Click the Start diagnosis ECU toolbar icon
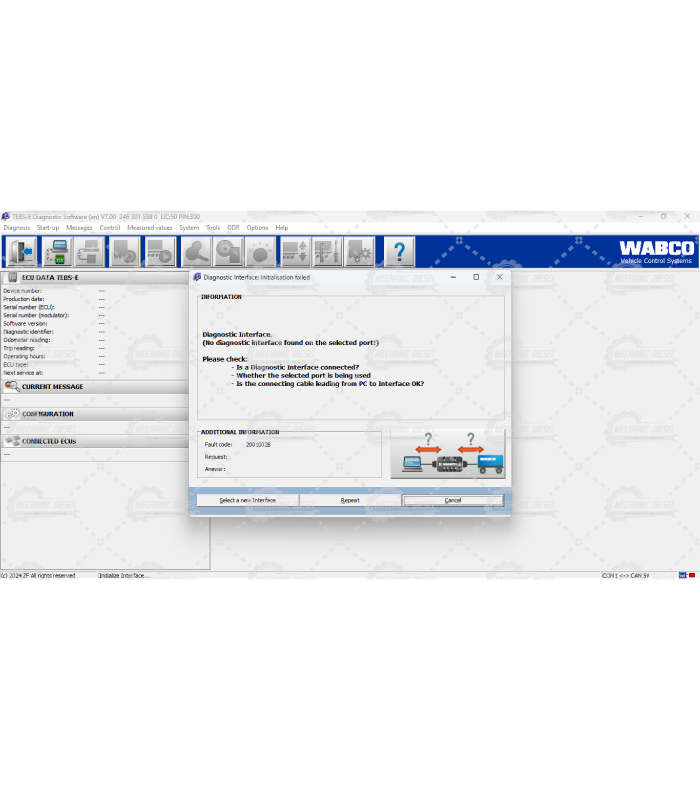 pos(56,251)
